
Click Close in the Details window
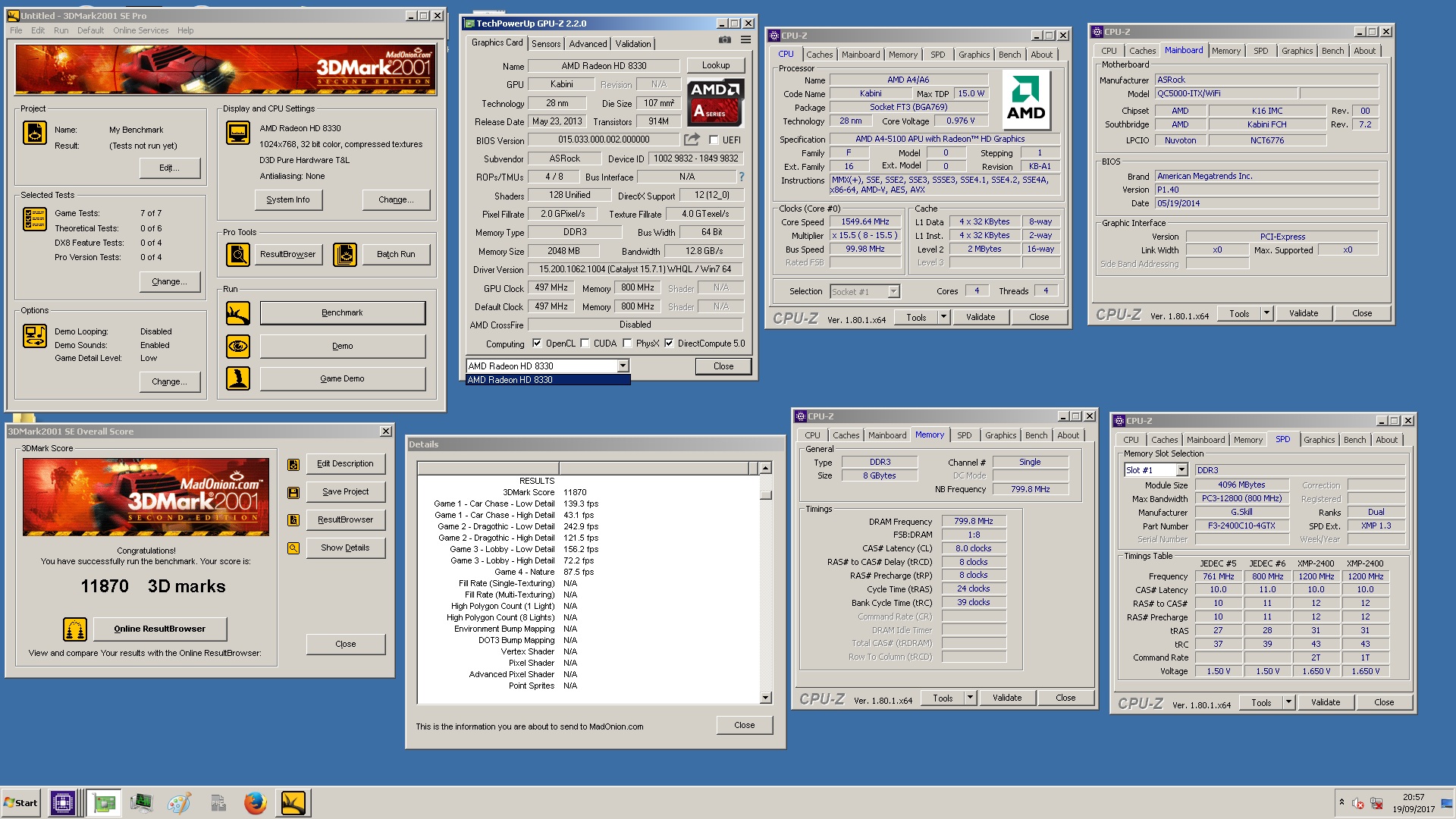tap(745, 725)
